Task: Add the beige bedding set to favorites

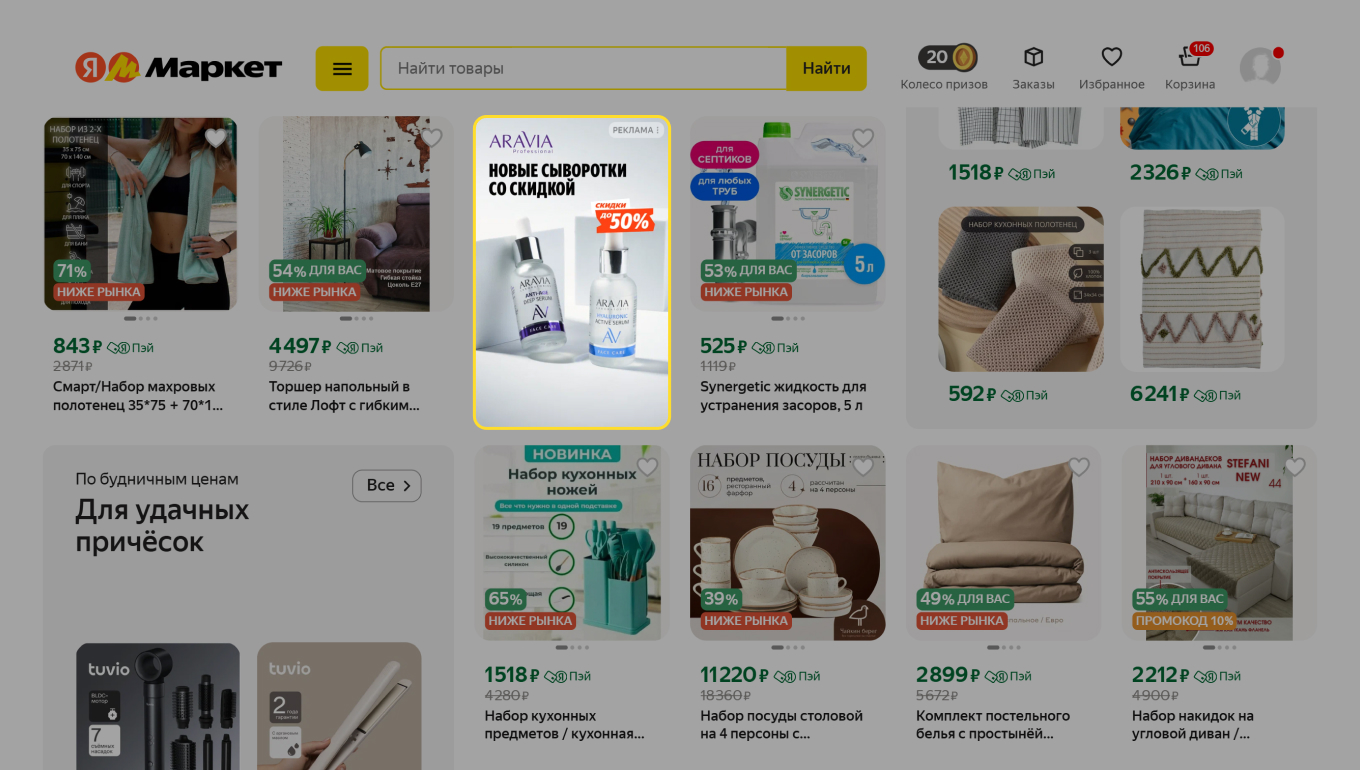Action: tap(1079, 467)
